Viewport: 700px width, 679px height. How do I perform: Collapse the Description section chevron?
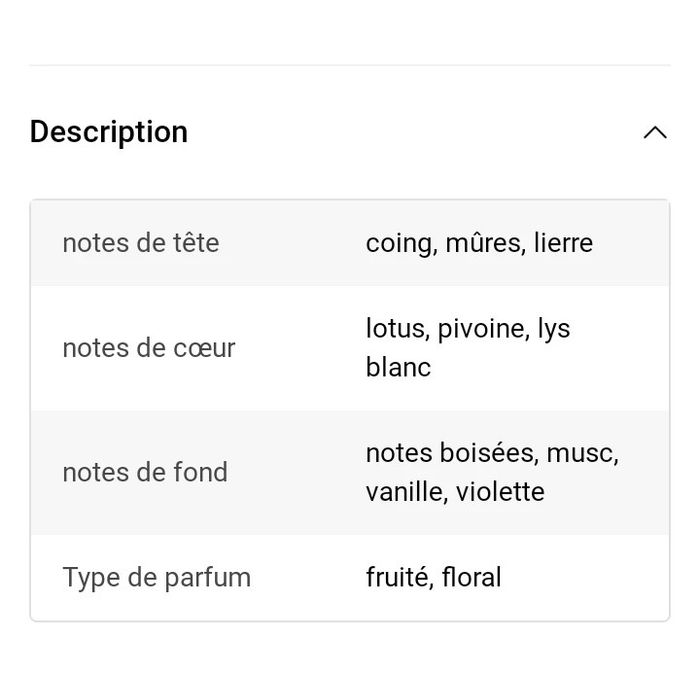tap(655, 133)
